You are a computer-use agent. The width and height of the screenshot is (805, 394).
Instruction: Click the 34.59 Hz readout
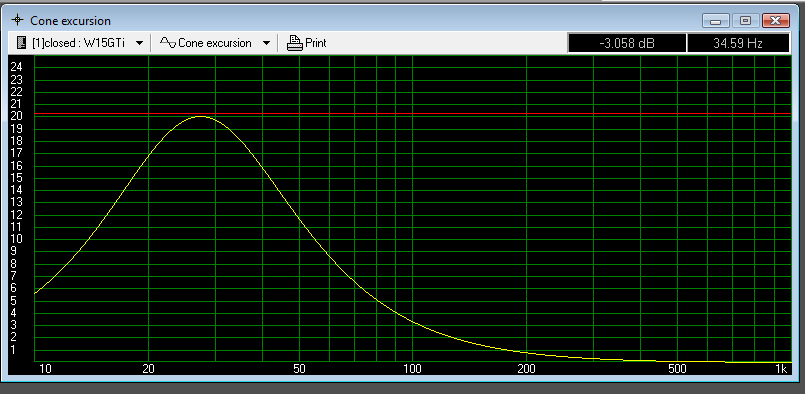coord(738,43)
